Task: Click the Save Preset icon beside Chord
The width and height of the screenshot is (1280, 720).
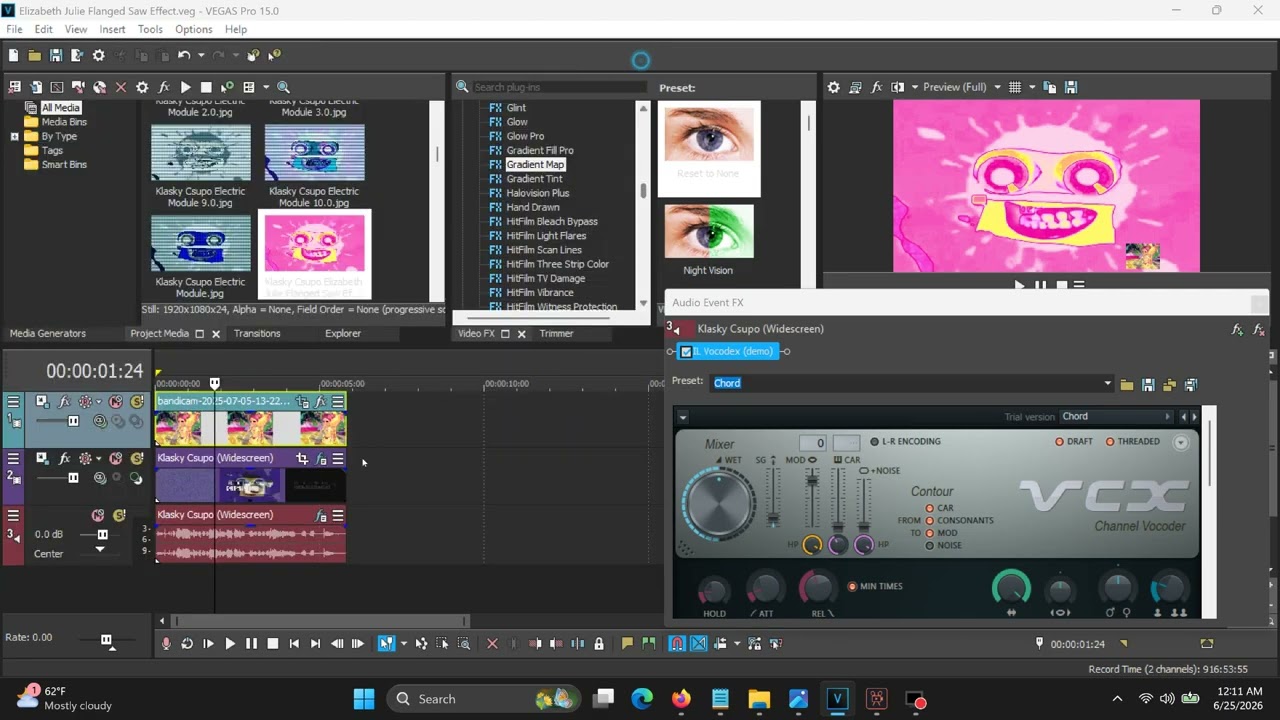Action: 1148,384
